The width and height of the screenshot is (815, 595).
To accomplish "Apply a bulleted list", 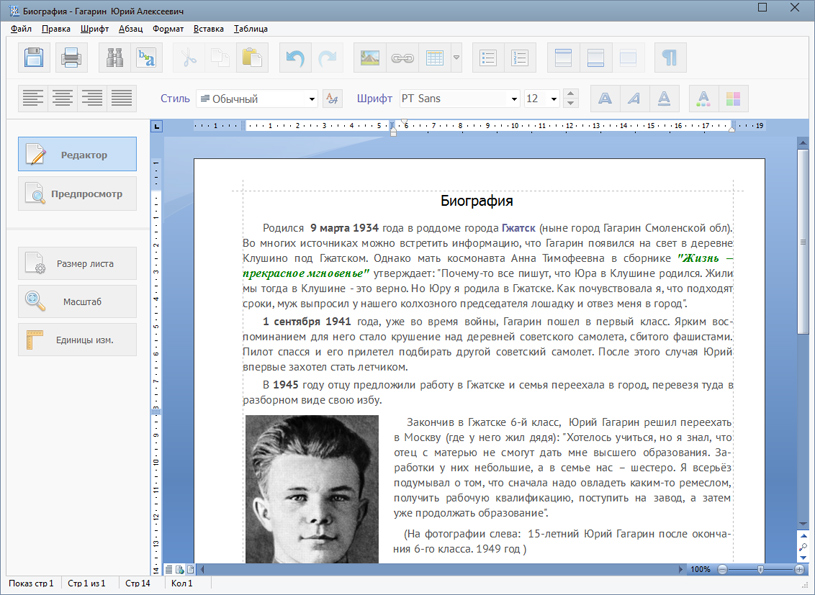I will (488, 57).
